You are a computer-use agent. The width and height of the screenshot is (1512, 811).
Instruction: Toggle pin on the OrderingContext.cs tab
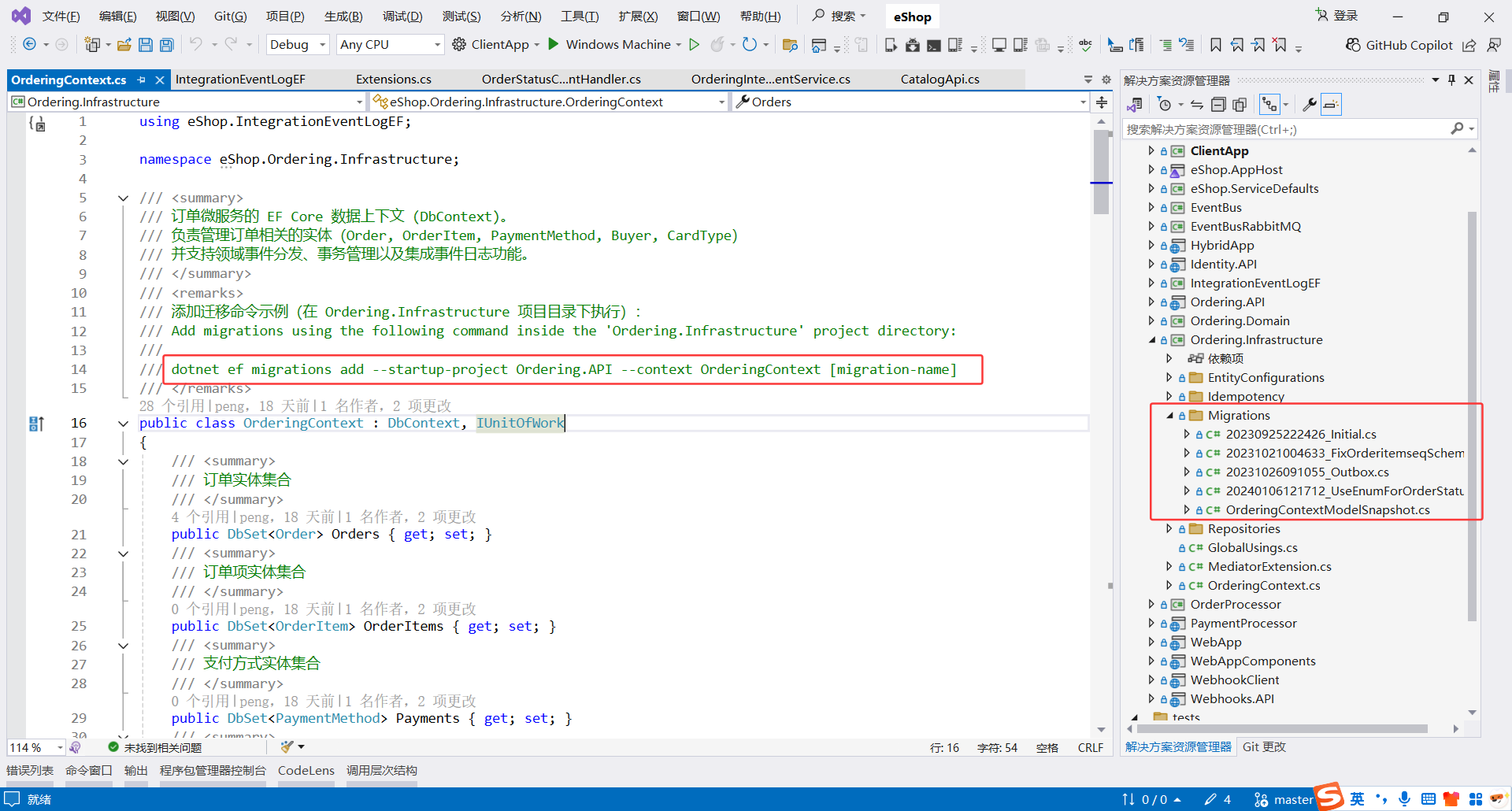pos(142,80)
